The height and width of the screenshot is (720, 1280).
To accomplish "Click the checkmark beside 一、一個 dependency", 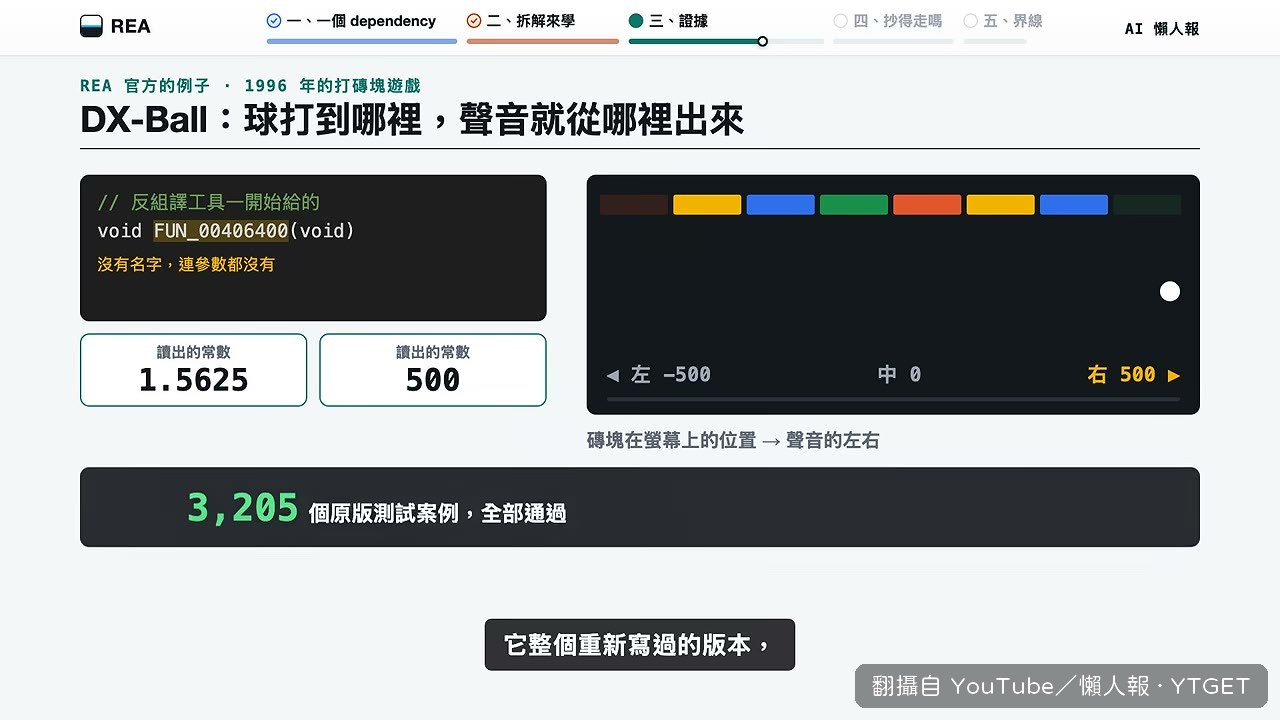I will pyautogui.click(x=274, y=20).
